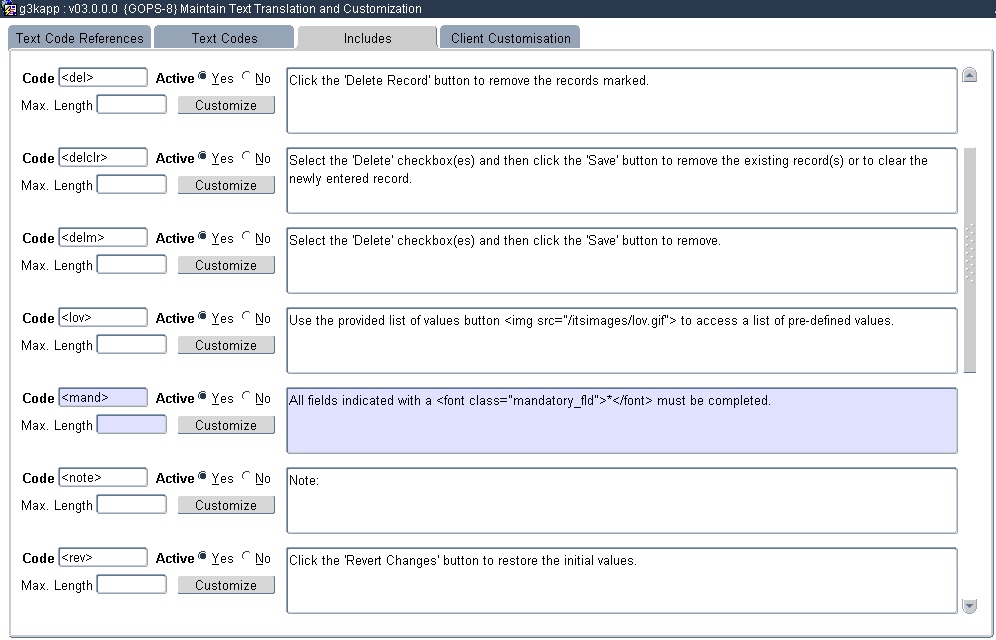The height and width of the screenshot is (640, 996).
Task: Focus the Code field containing <rev>
Action: click(102, 558)
